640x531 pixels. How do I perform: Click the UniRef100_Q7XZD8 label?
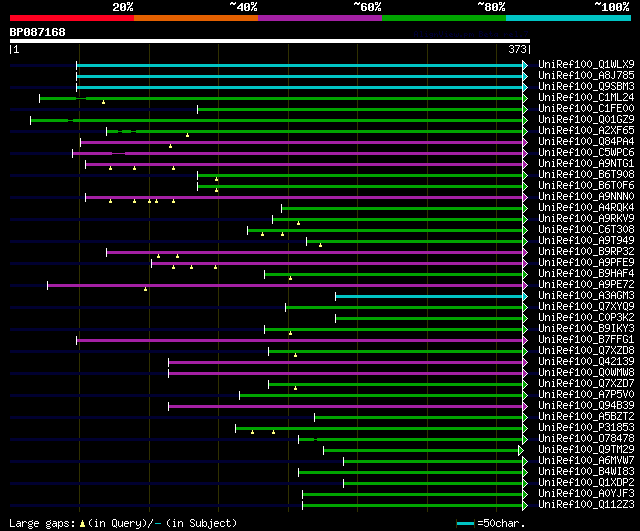pyautogui.click(x=586, y=351)
